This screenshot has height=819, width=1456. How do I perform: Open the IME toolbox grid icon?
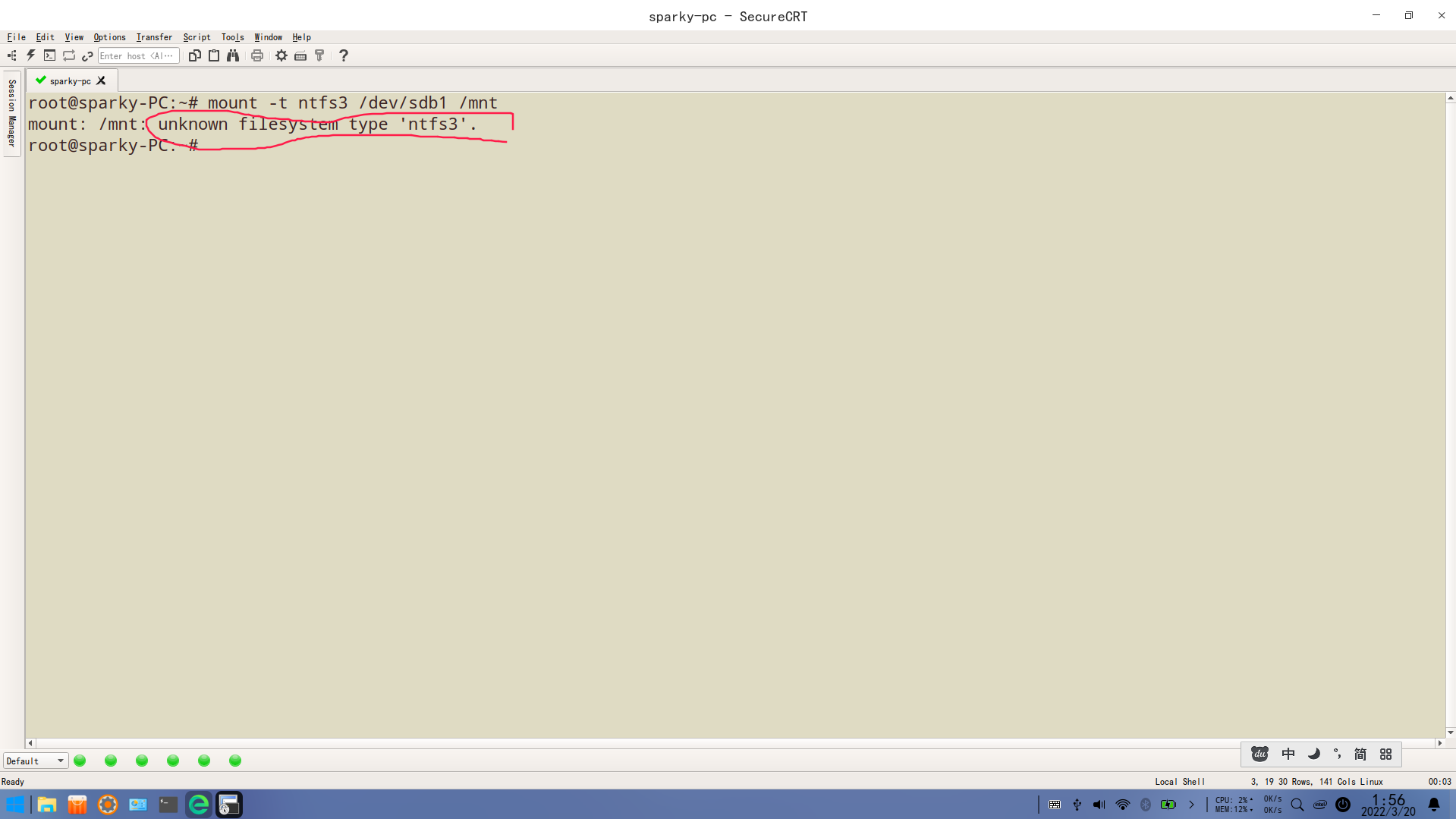point(1386,754)
